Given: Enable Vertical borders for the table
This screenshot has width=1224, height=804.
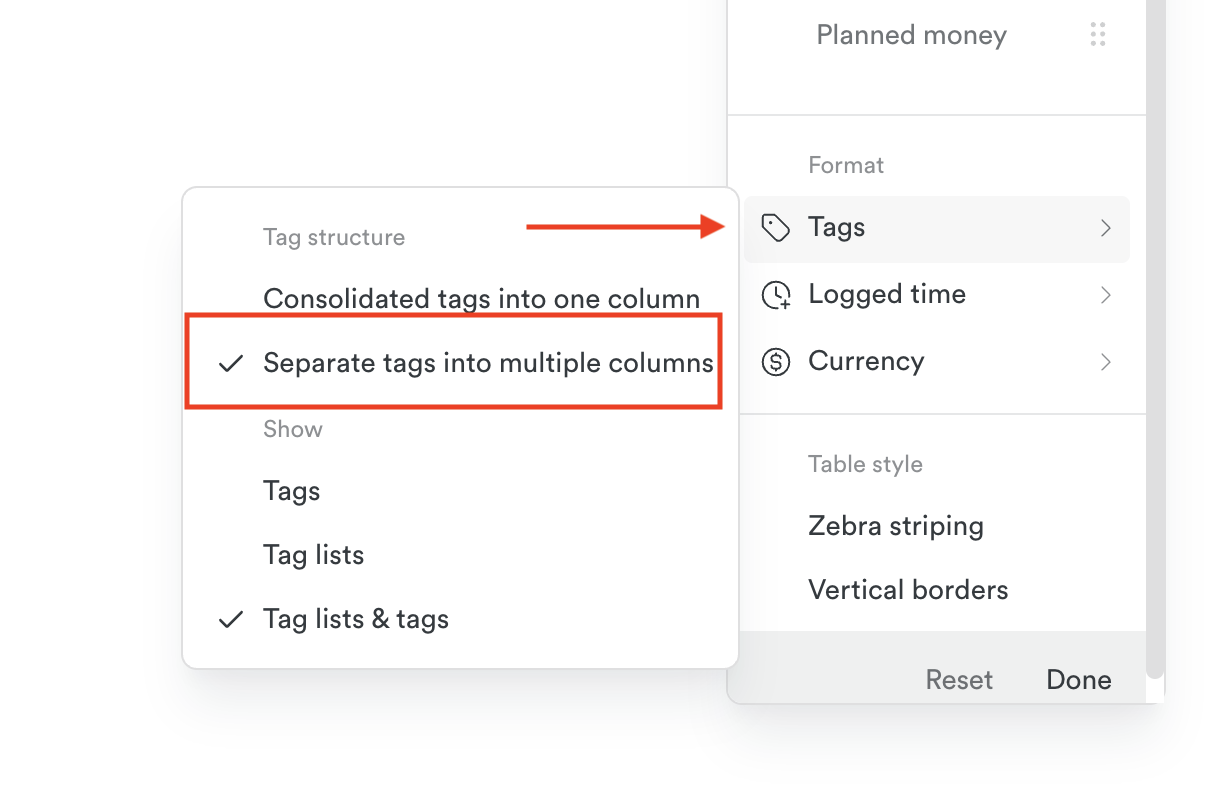Looking at the screenshot, I should pyautogui.click(x=907, y=589).
